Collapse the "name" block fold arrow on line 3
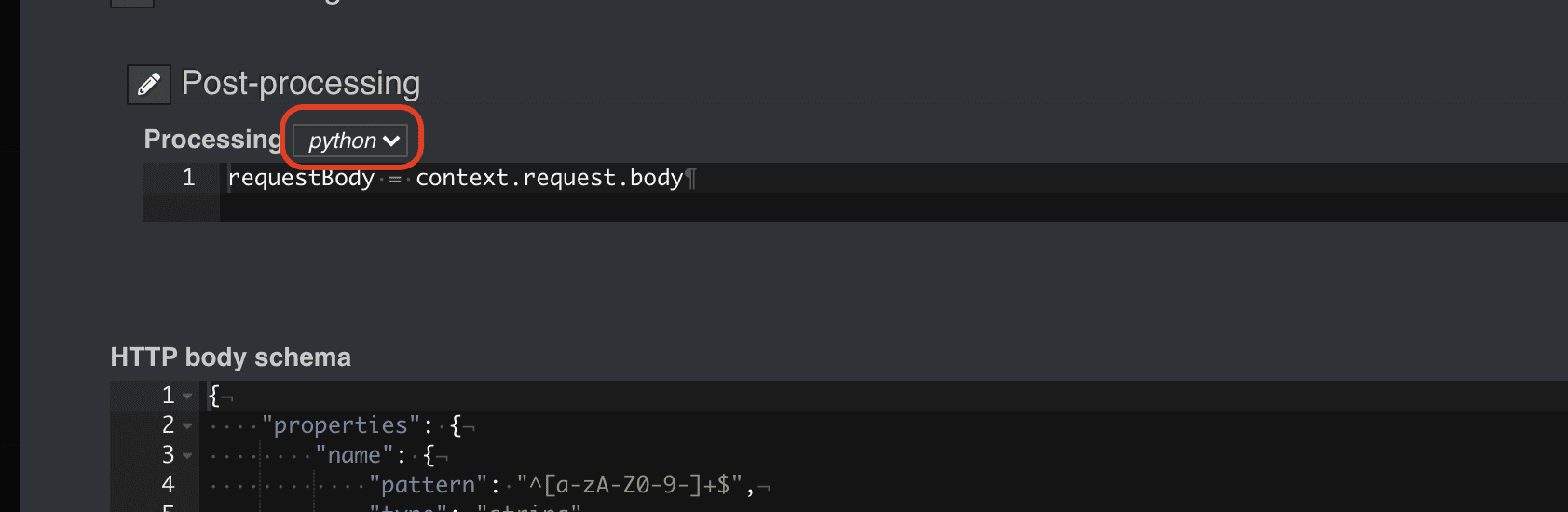Screen dimensions: 1568x512 187,455
